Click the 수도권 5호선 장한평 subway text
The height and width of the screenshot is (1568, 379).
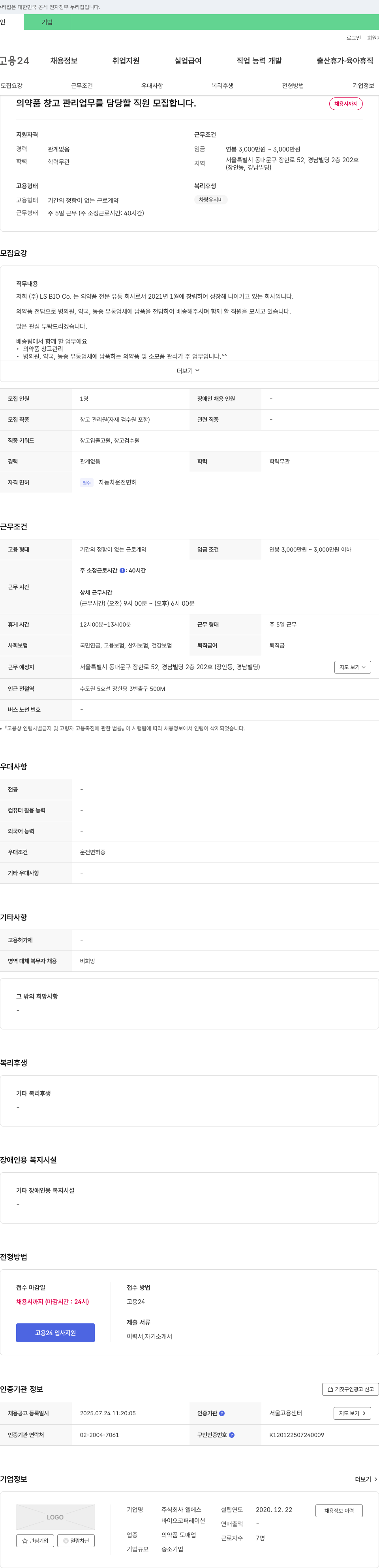(x=122, y=689)
